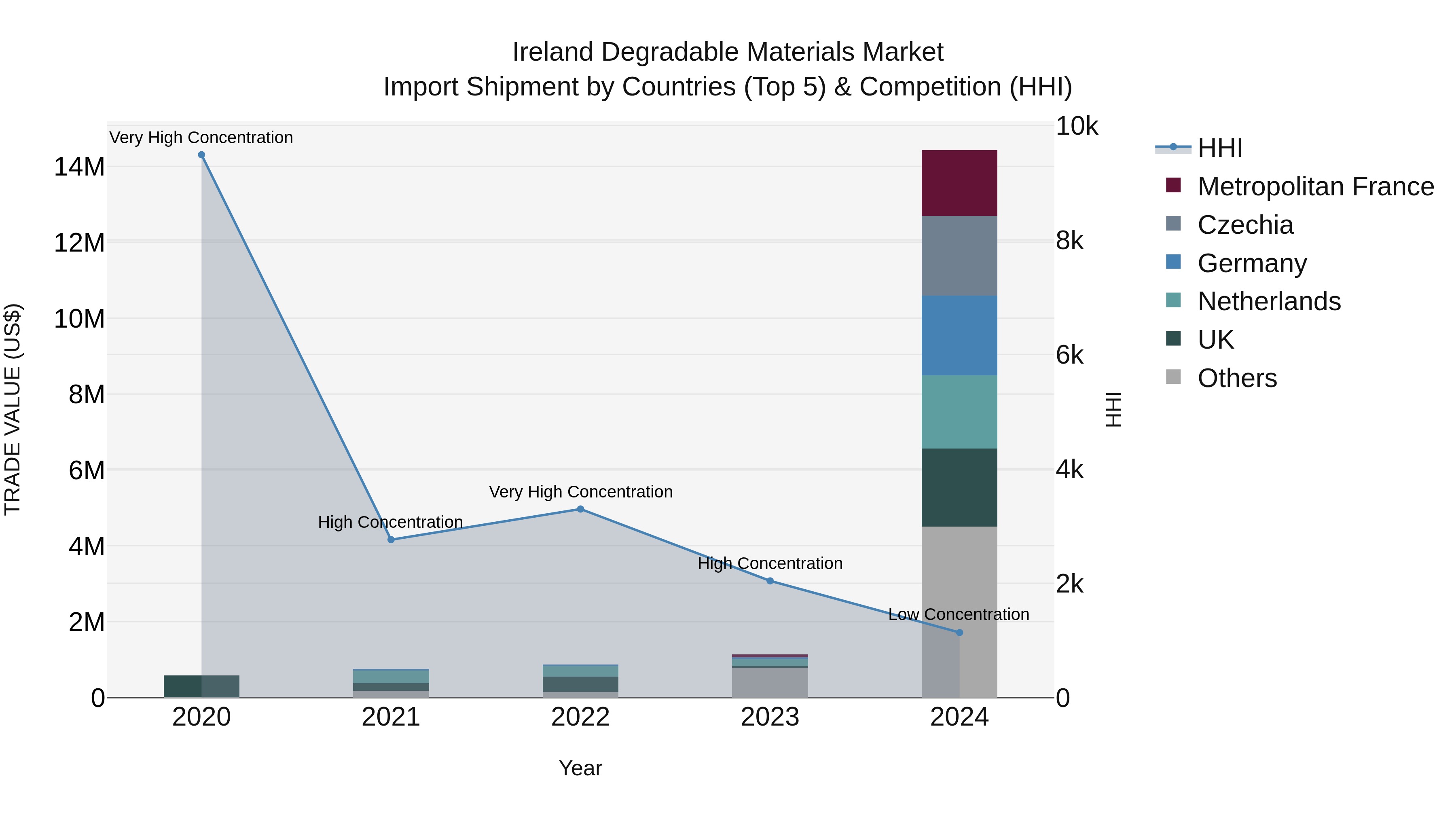Click the HHI line marker for 2022
The height and width of the screenshot is (819, 1456).
[580, 509]
